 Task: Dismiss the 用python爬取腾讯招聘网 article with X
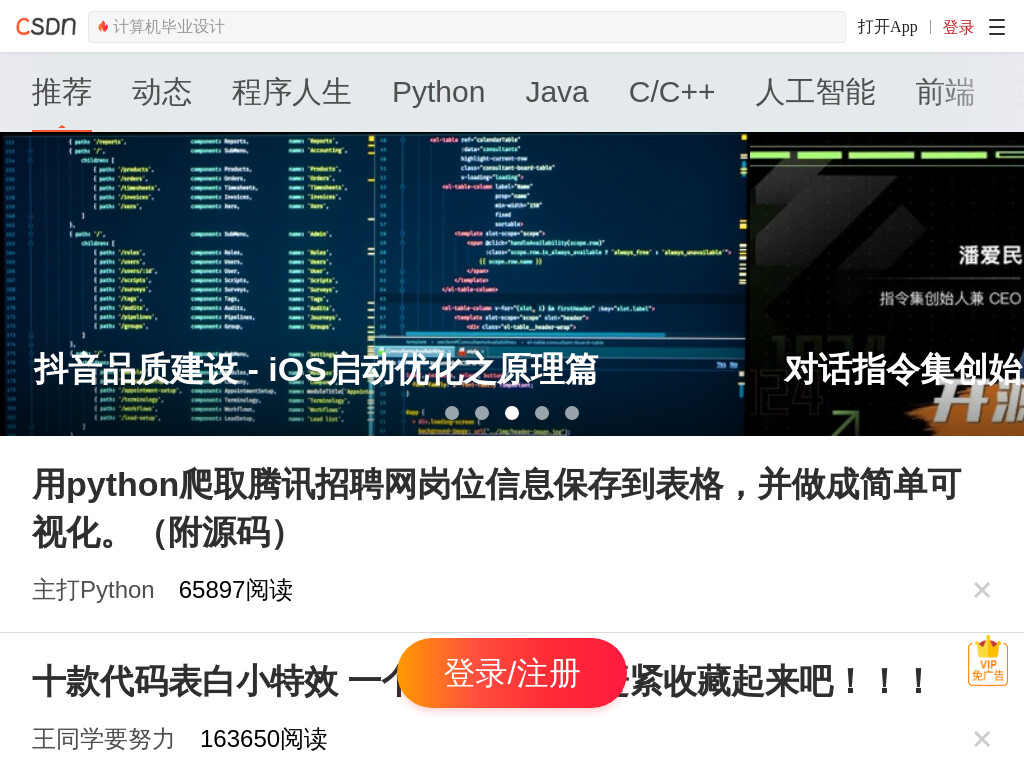point(982,590)
